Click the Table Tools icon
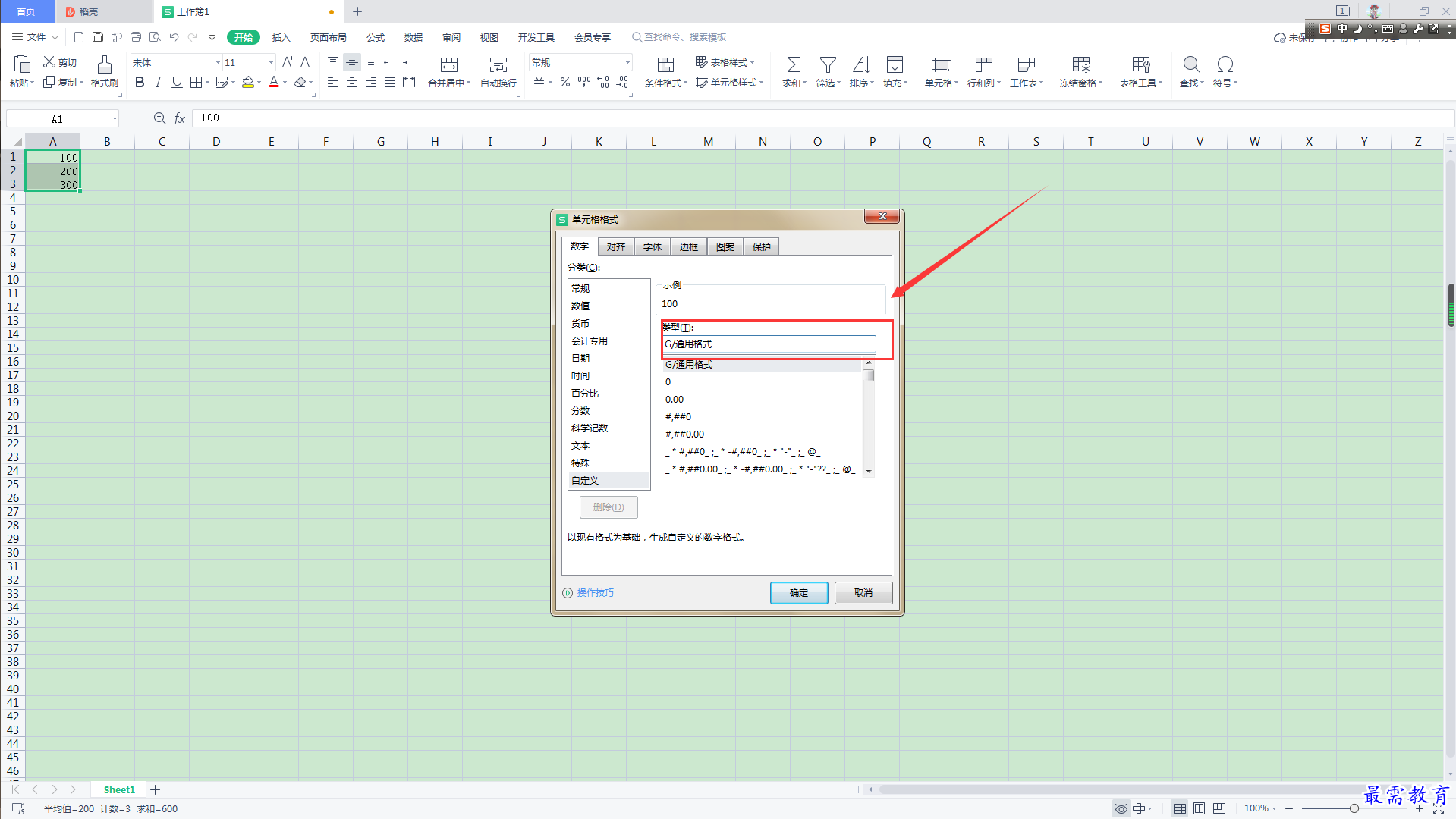The image size is (1456, 819). (x=1141, y=64)
